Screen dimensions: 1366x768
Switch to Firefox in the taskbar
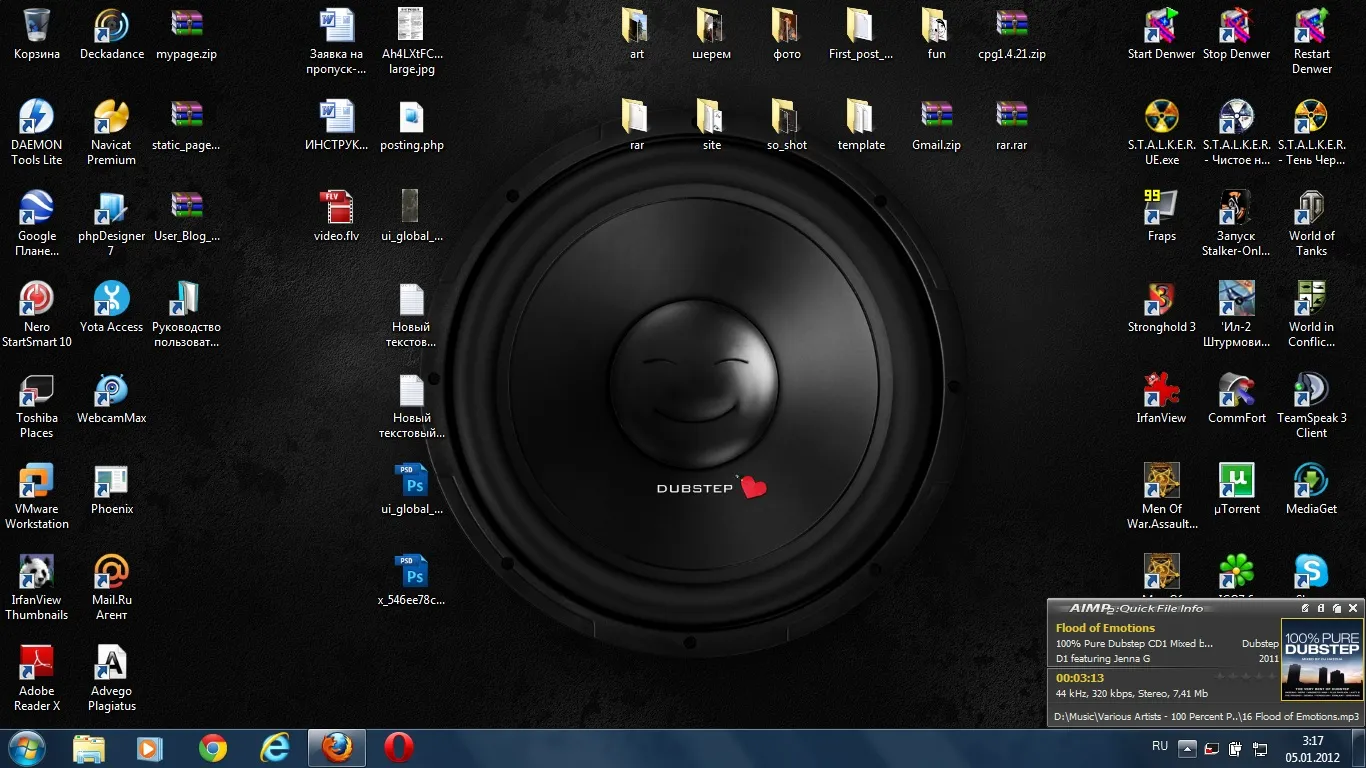point(336,748)
